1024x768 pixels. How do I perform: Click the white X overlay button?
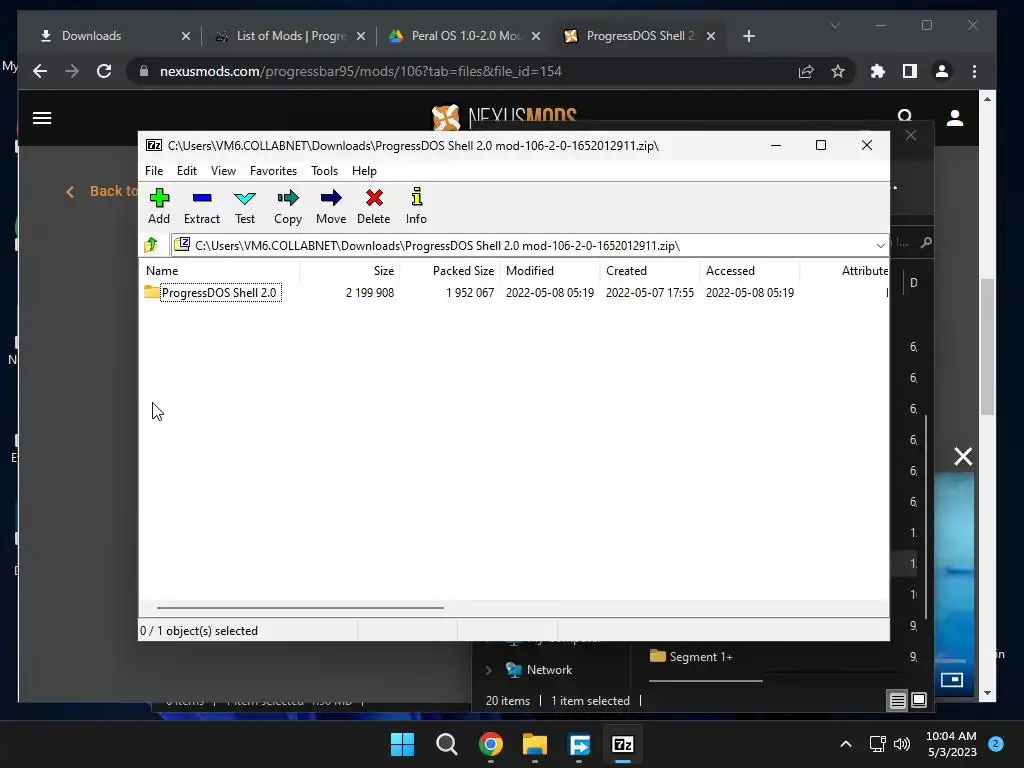click(x=963, y=456)
